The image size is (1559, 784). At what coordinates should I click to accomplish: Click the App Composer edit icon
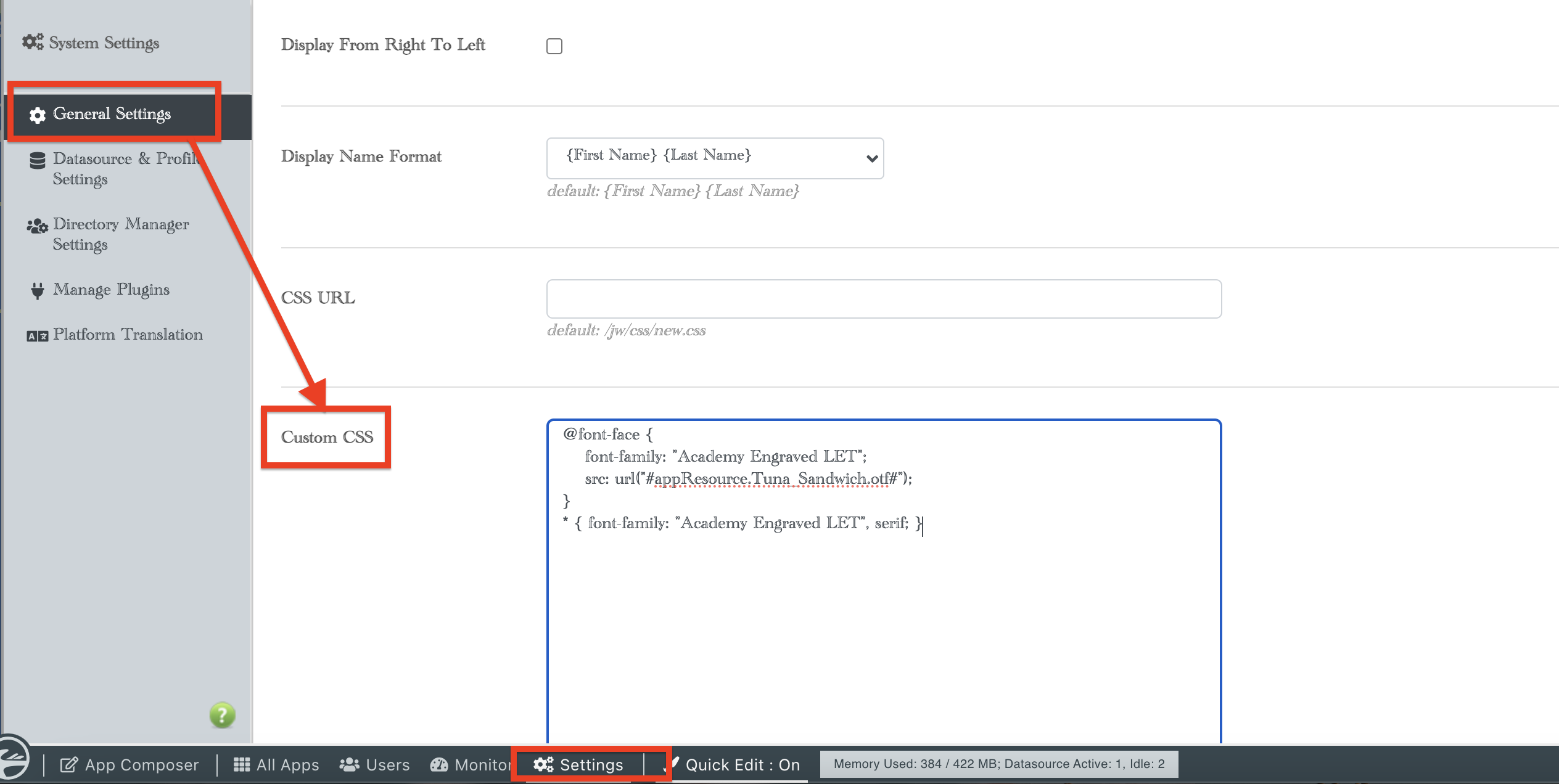pyautogui.click(x=68, y=765)
